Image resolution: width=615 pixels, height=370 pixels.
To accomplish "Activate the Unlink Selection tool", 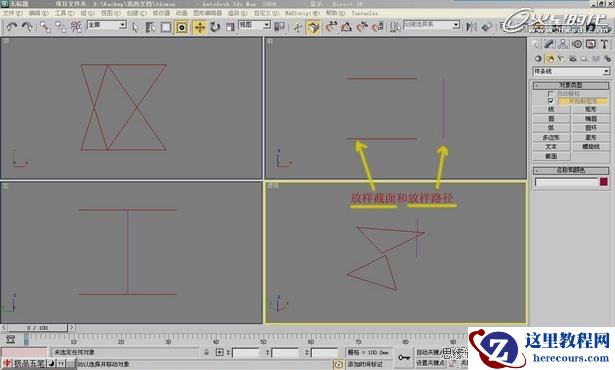I will pos(60,27).
